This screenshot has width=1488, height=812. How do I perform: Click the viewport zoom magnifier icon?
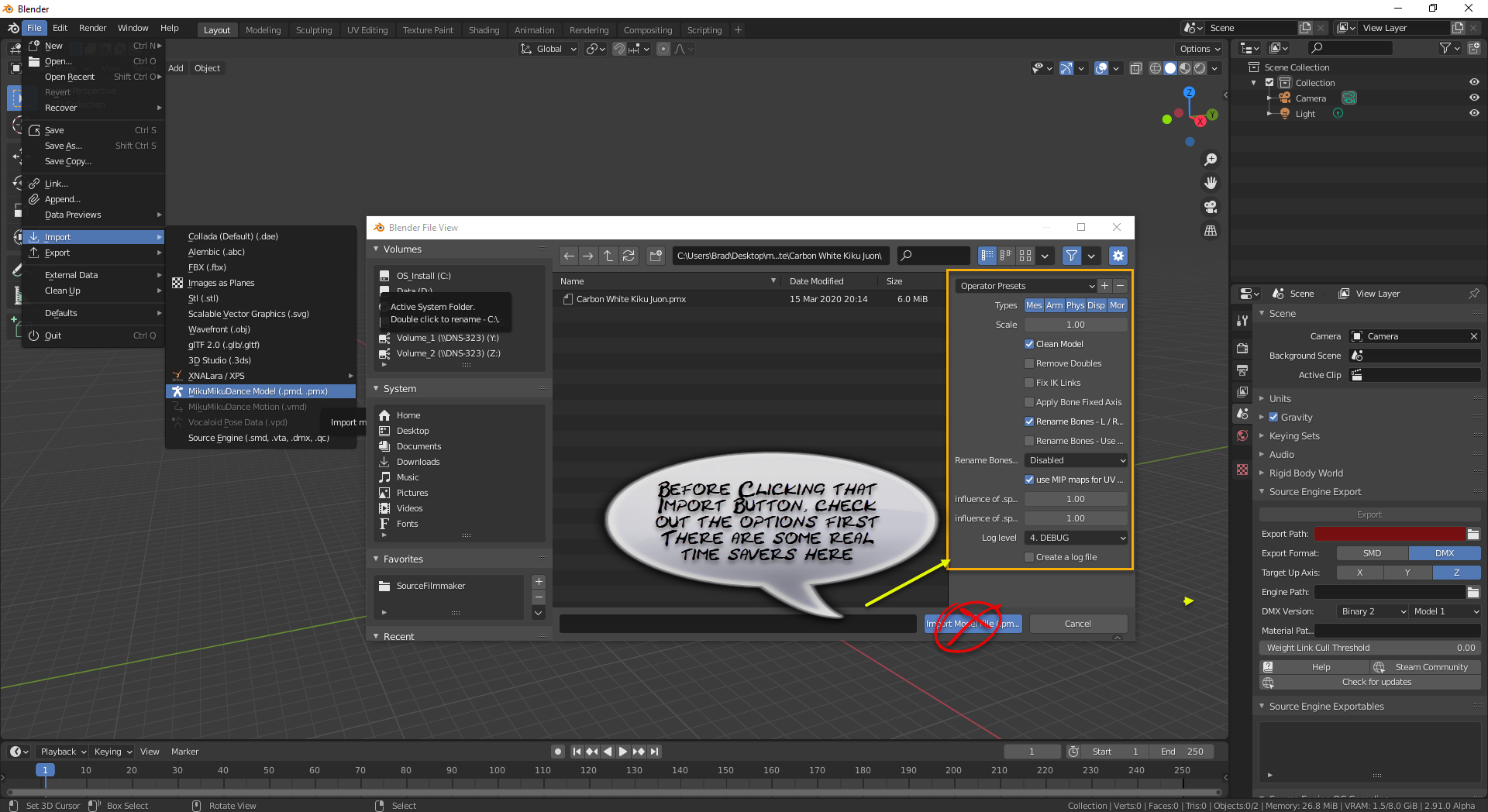pyautogui.click(x=1210, y=160)
